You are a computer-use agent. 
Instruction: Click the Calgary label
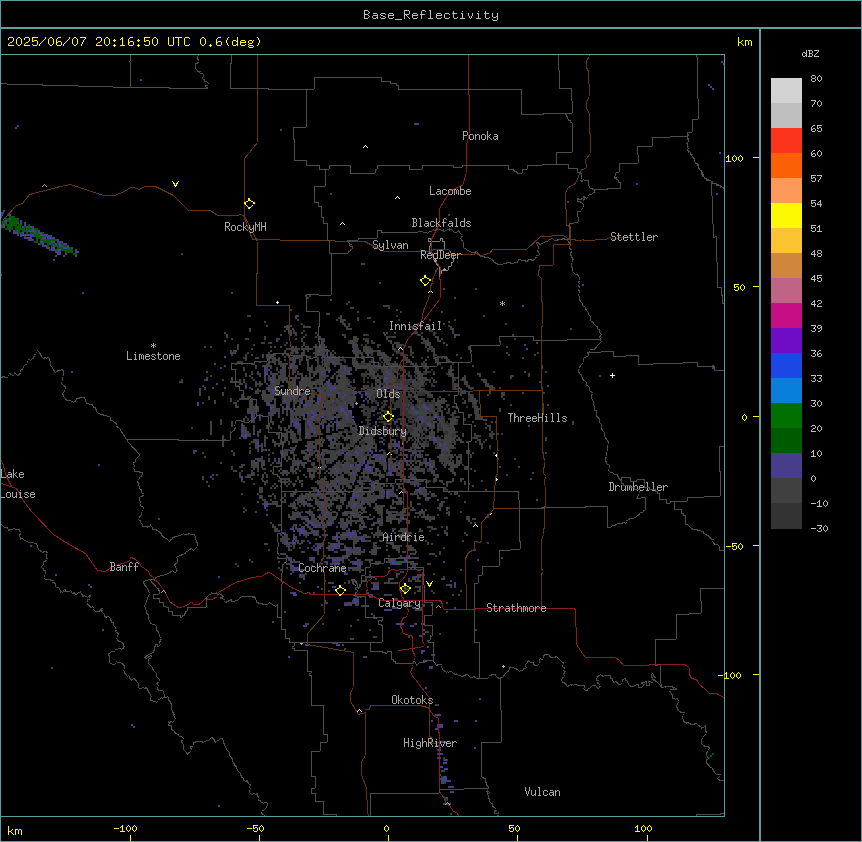tap(399, 603)
